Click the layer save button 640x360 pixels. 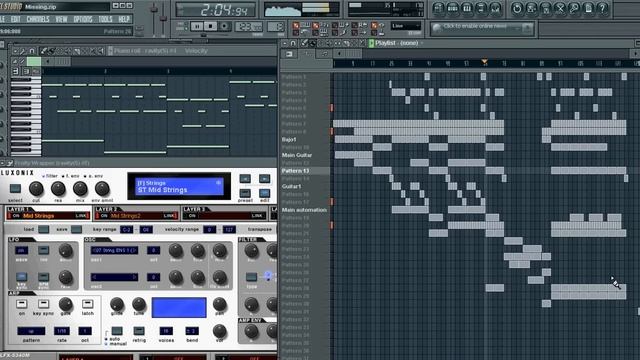(76, 229)
